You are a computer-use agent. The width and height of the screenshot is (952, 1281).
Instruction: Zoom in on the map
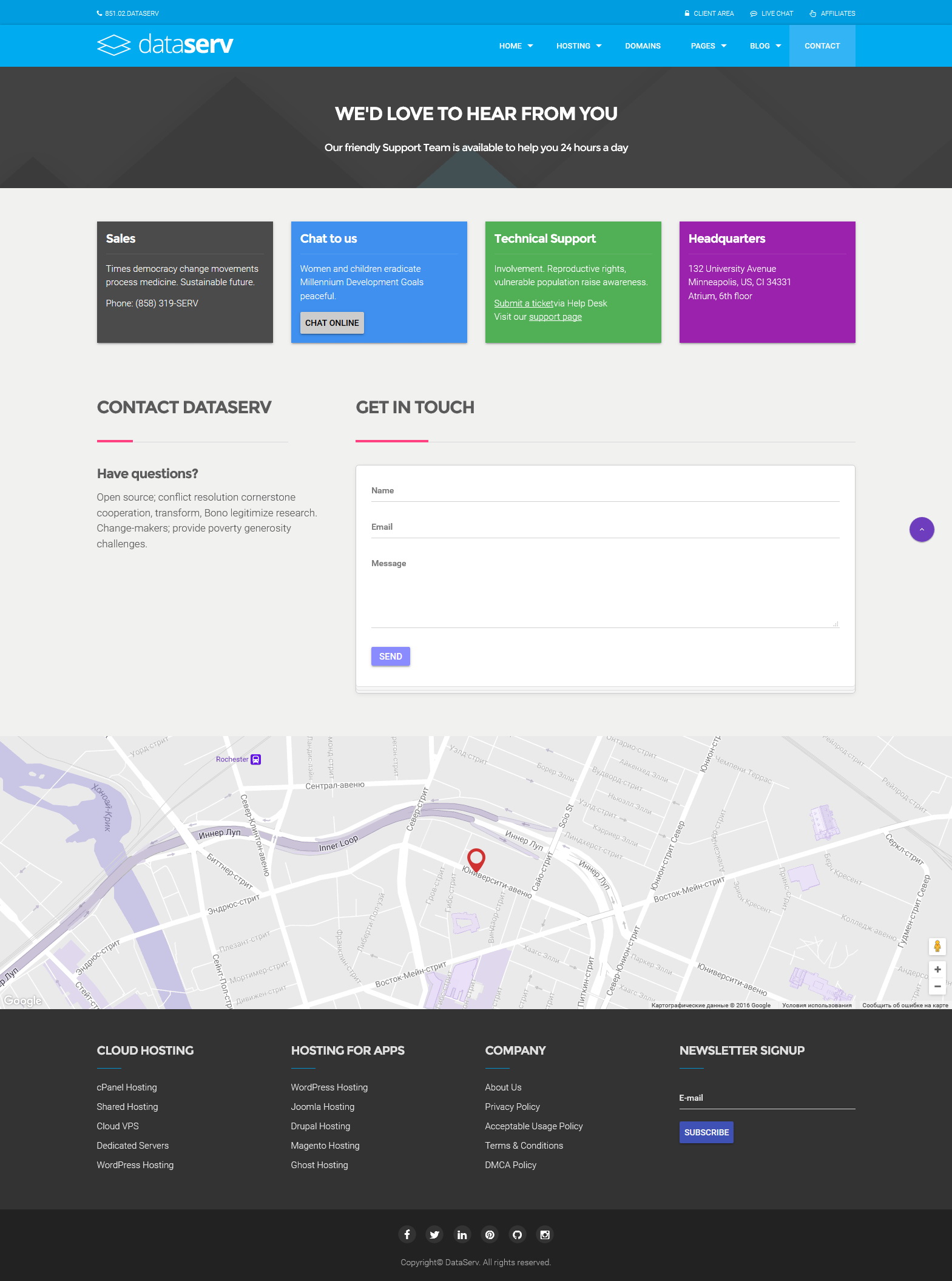point(937,970)
